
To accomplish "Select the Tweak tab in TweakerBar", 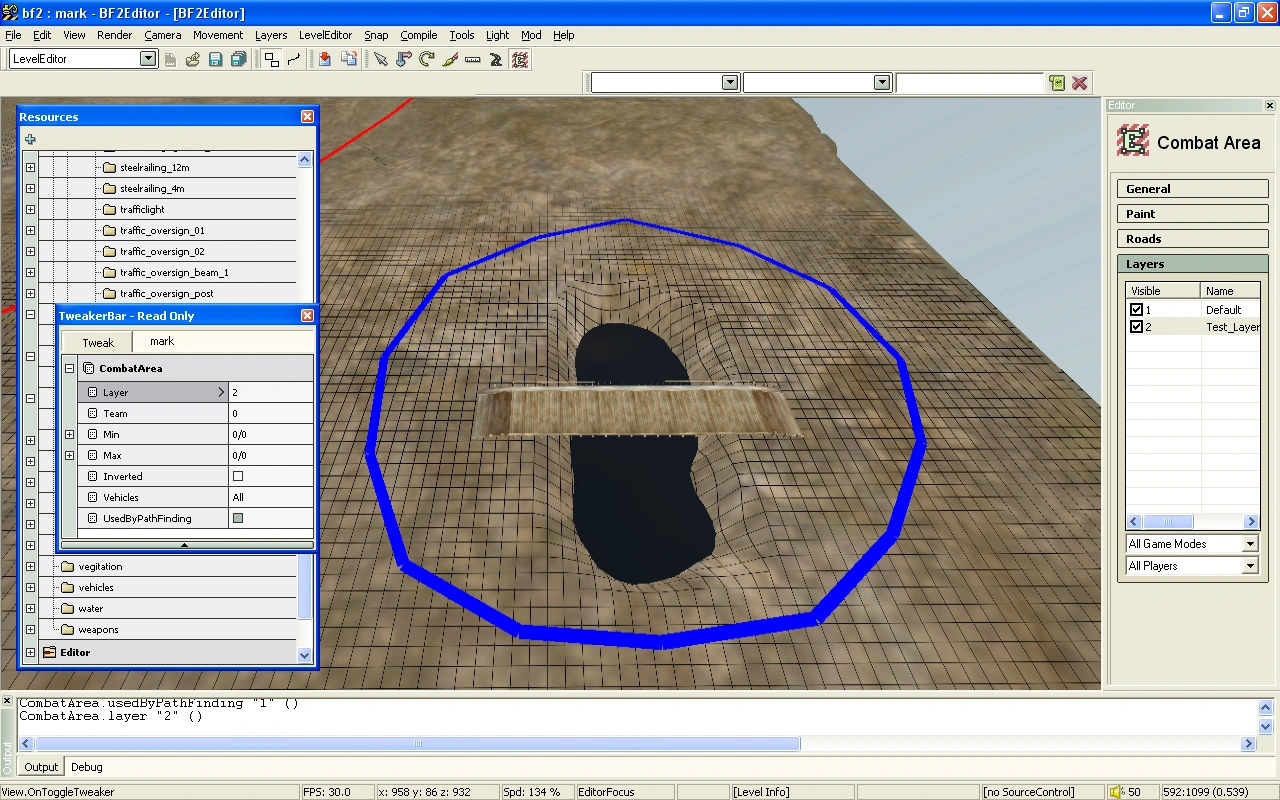I will (x=98, y=342).
